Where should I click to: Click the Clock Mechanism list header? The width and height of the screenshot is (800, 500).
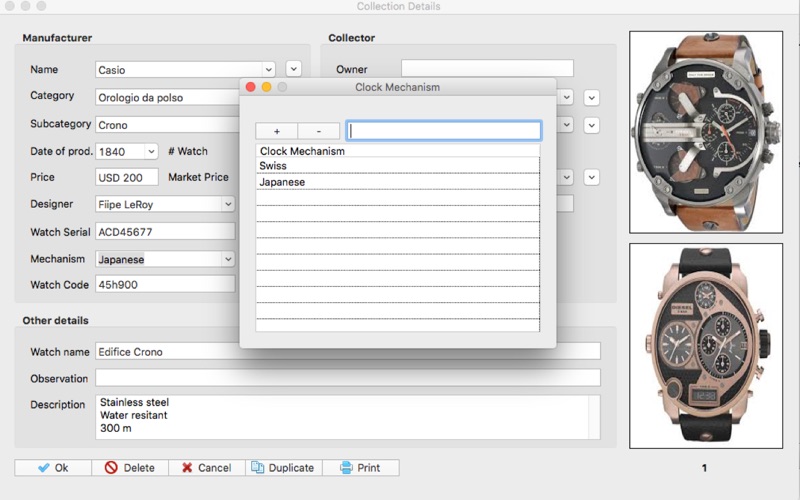point(397,151)
